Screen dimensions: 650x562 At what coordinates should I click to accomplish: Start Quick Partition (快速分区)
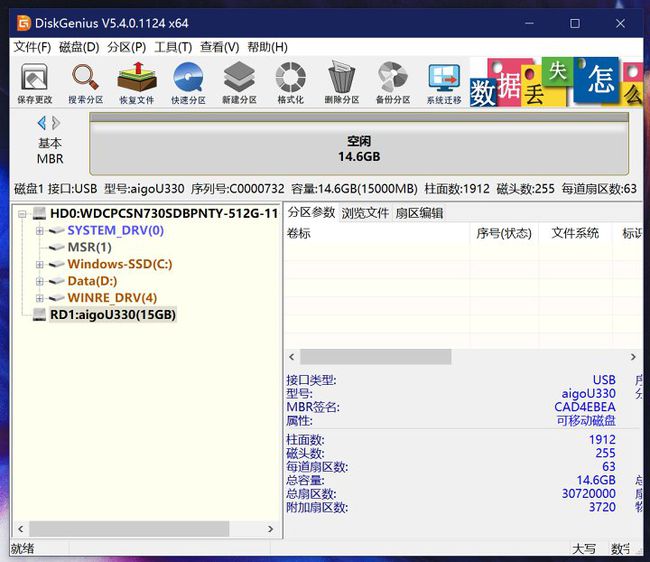(188, 83)
